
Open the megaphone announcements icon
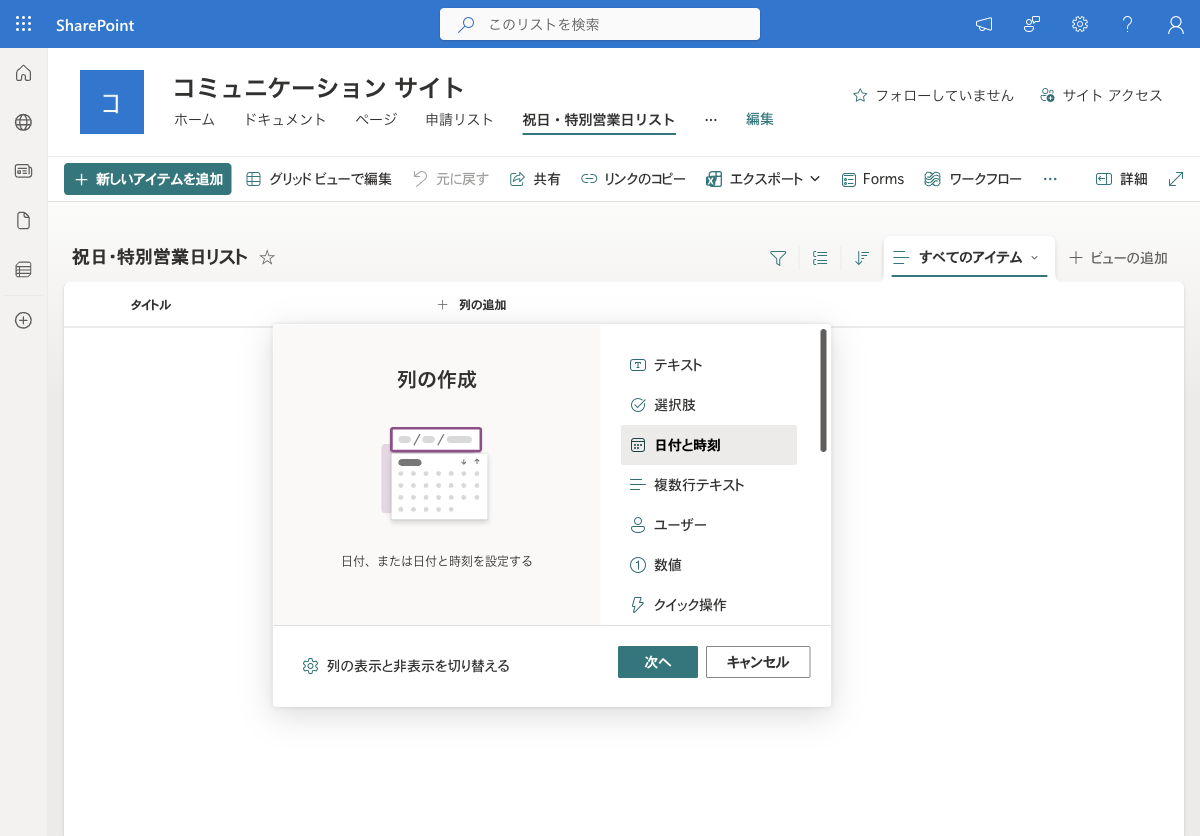click(x=984, y=24)
